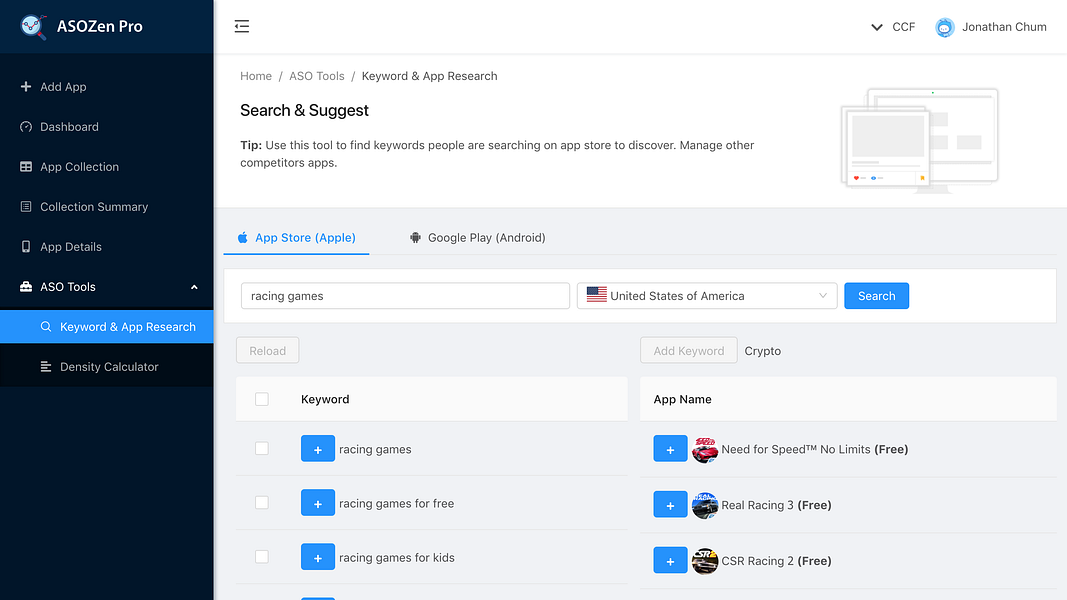Click the Density Calculator bars icon
This screenshot has height=600, width=1067.
tap(46, 367)
